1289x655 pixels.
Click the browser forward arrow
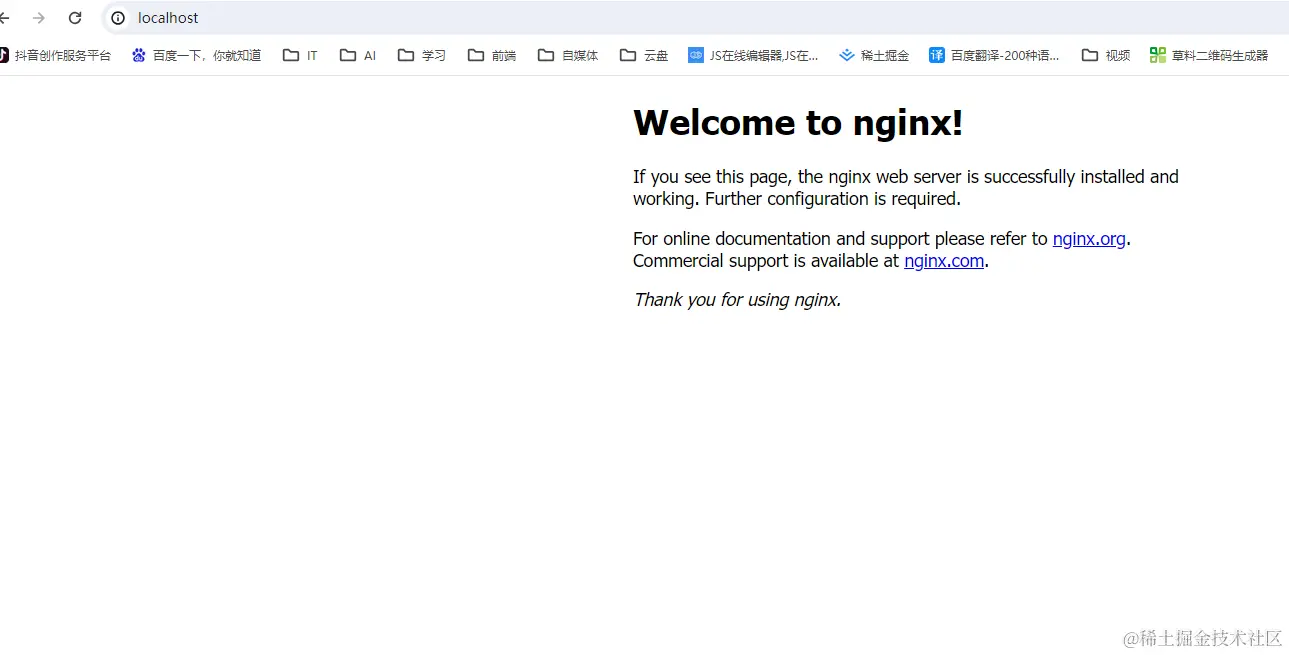pyautogui.click(x=39, y=18)
